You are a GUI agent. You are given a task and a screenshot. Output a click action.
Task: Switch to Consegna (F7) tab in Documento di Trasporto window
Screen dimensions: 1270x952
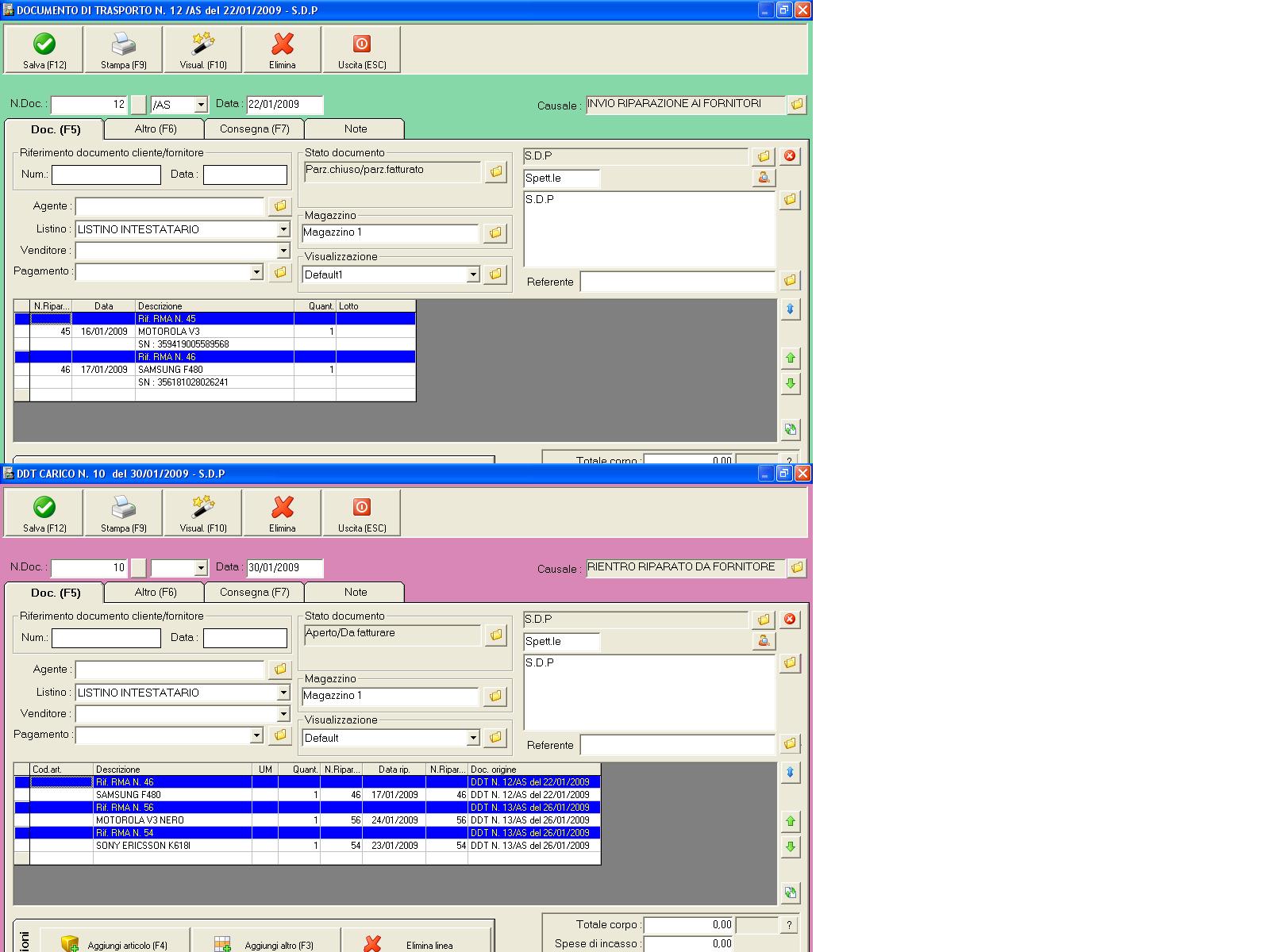(x=255, y=129)
